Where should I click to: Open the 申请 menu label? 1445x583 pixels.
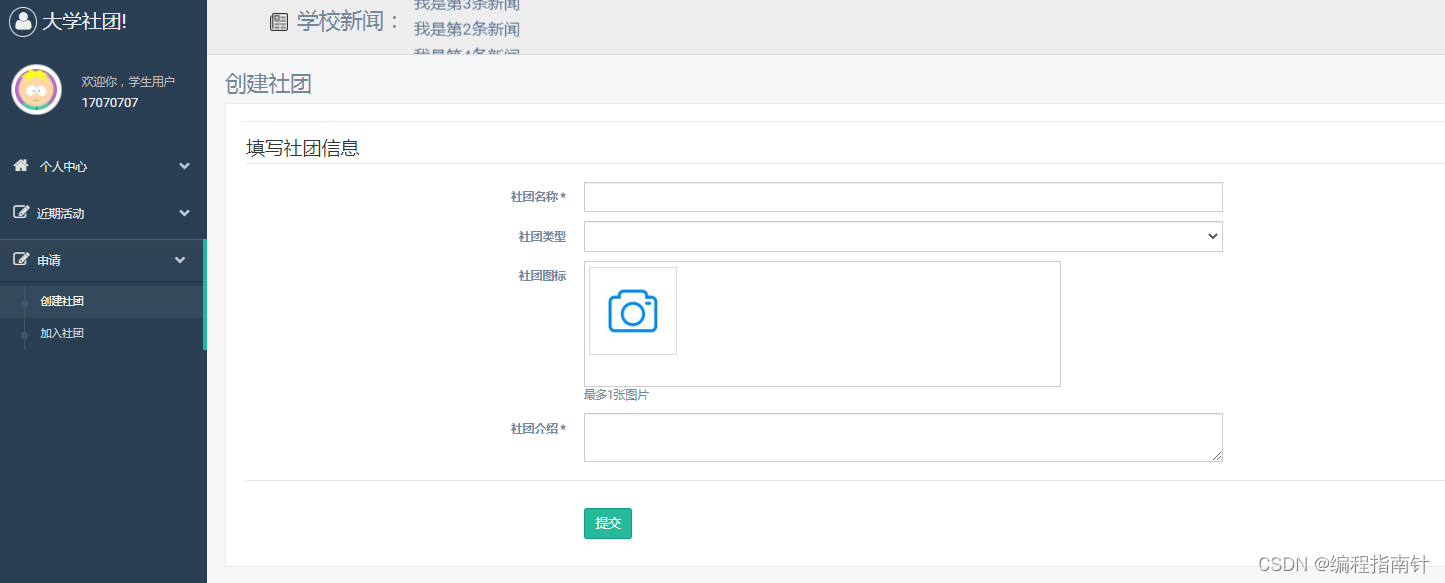point(49,261)
